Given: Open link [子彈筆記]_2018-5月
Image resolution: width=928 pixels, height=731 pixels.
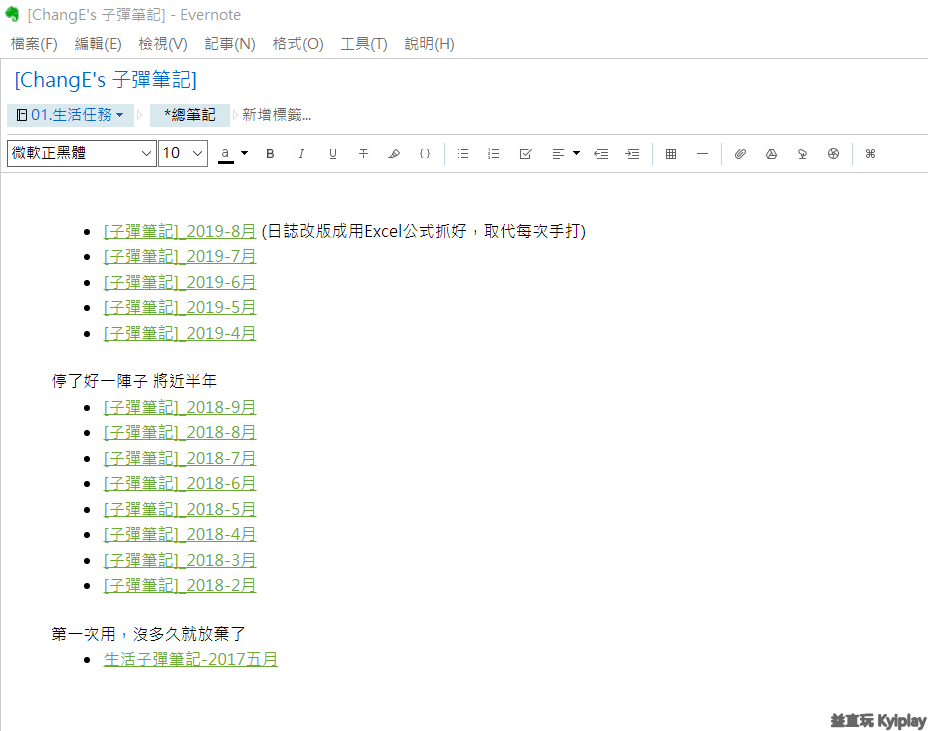Looking at the screenshot, I should pos(179,509).
